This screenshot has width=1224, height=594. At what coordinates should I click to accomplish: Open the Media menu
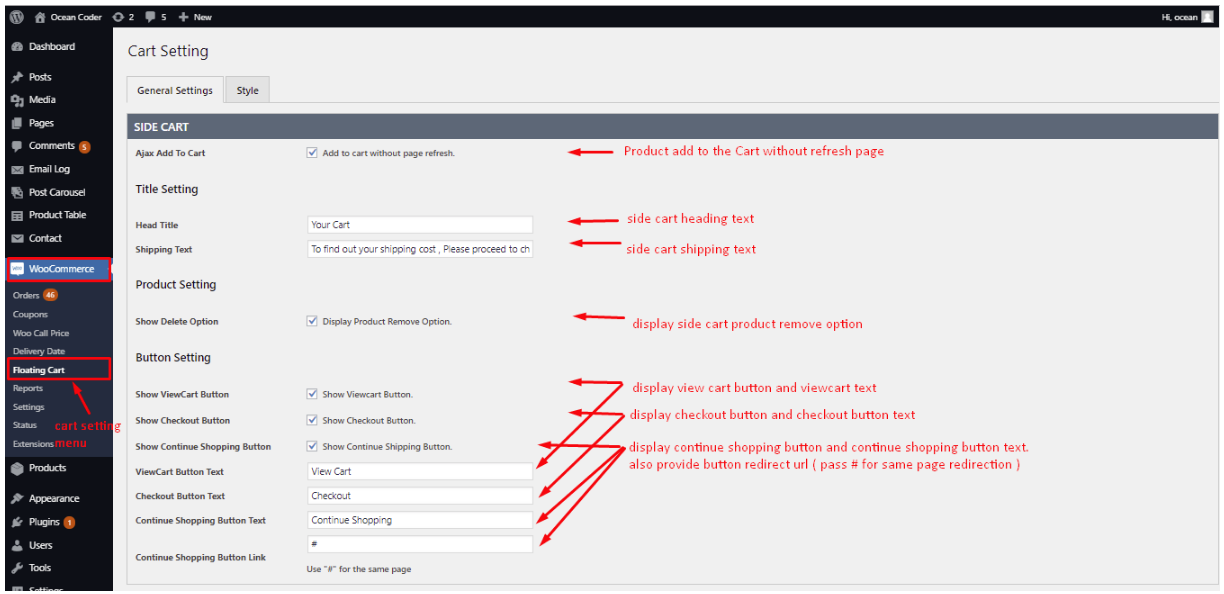[x=42, y=100]
